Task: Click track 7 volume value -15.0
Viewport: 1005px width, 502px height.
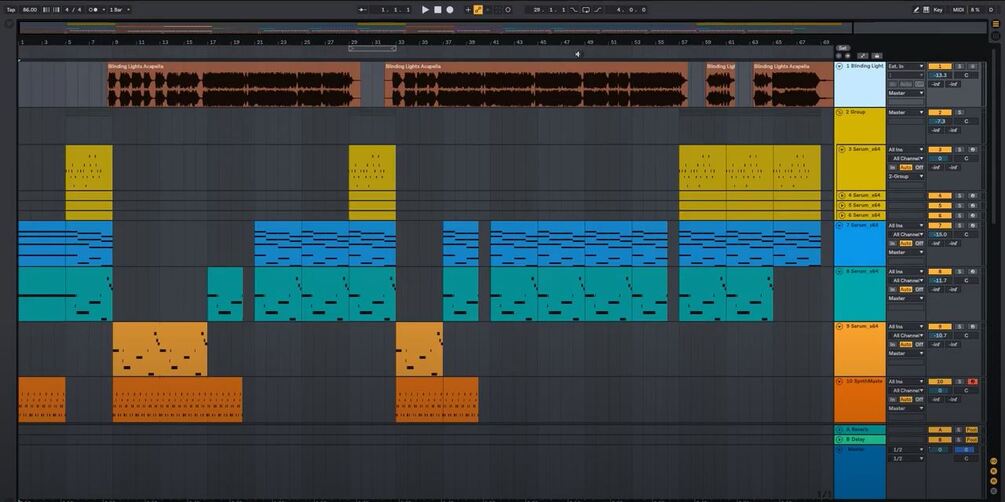Action: (x=940, y=235)
